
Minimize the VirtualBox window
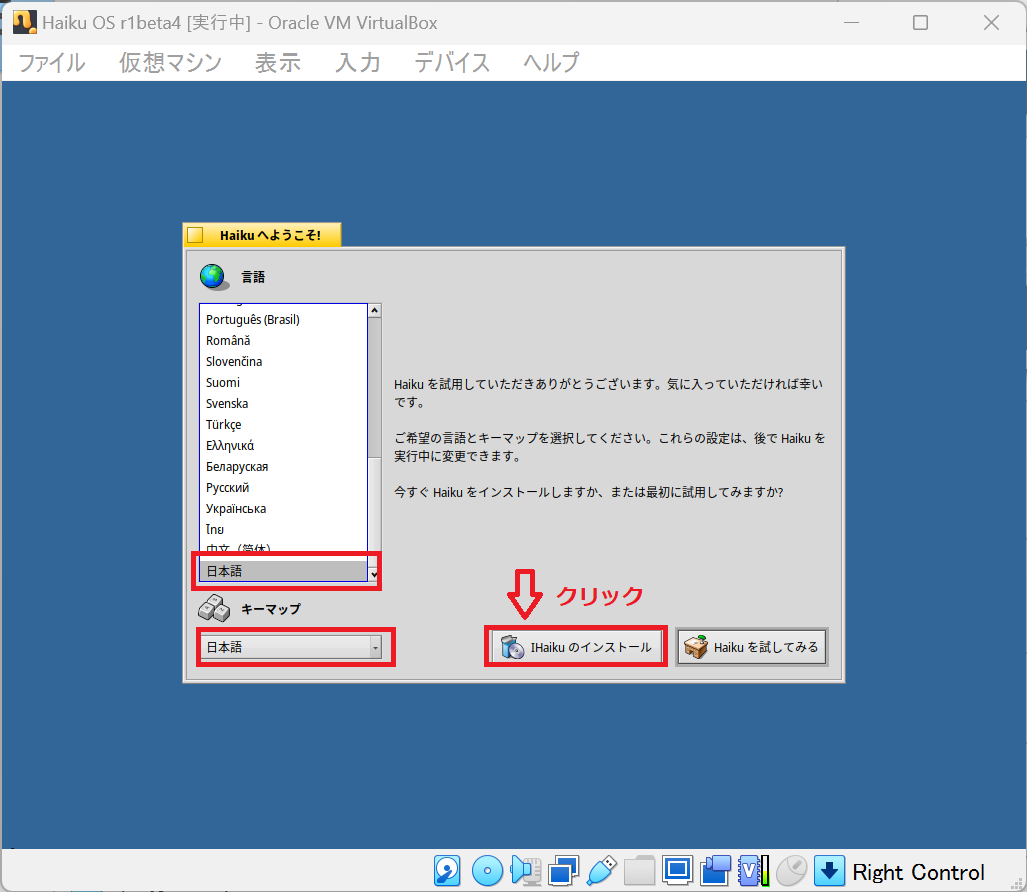pyautogui.click(x=851, y=23)
